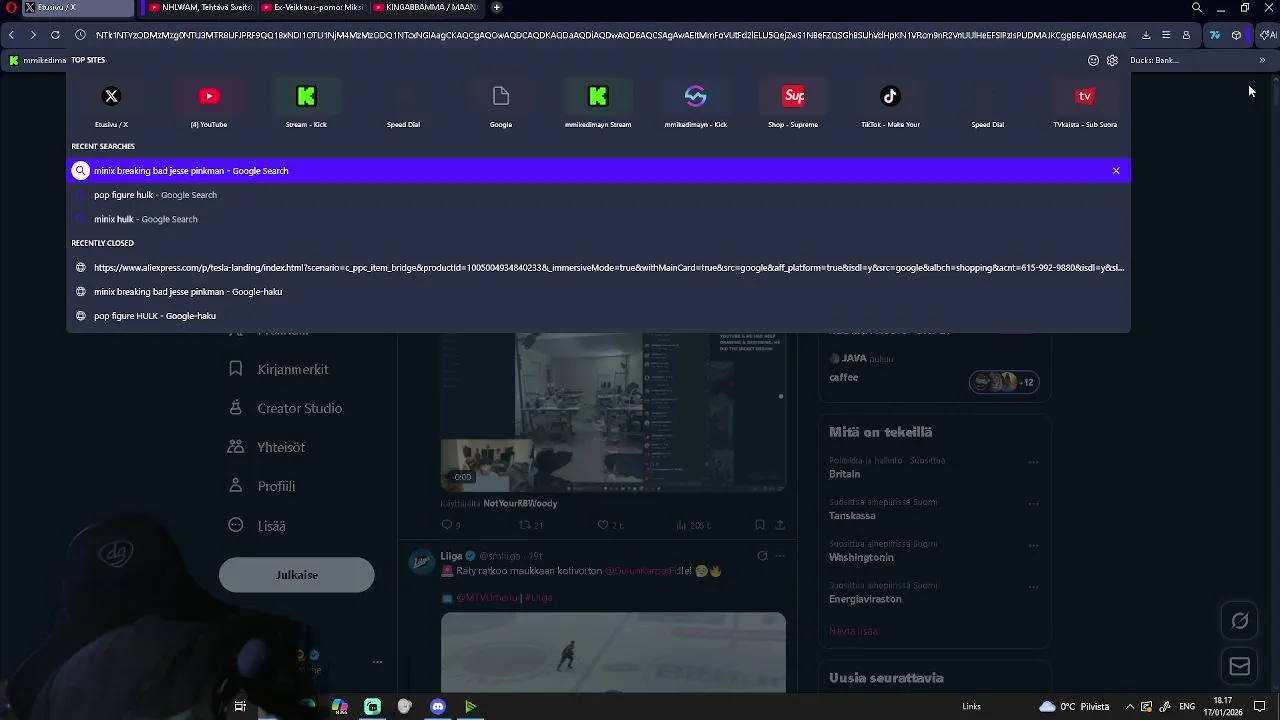Open the Shop - Supreme speed dial tile
Viewport: 1280px width, 720px height.
(x=793, y=105)
